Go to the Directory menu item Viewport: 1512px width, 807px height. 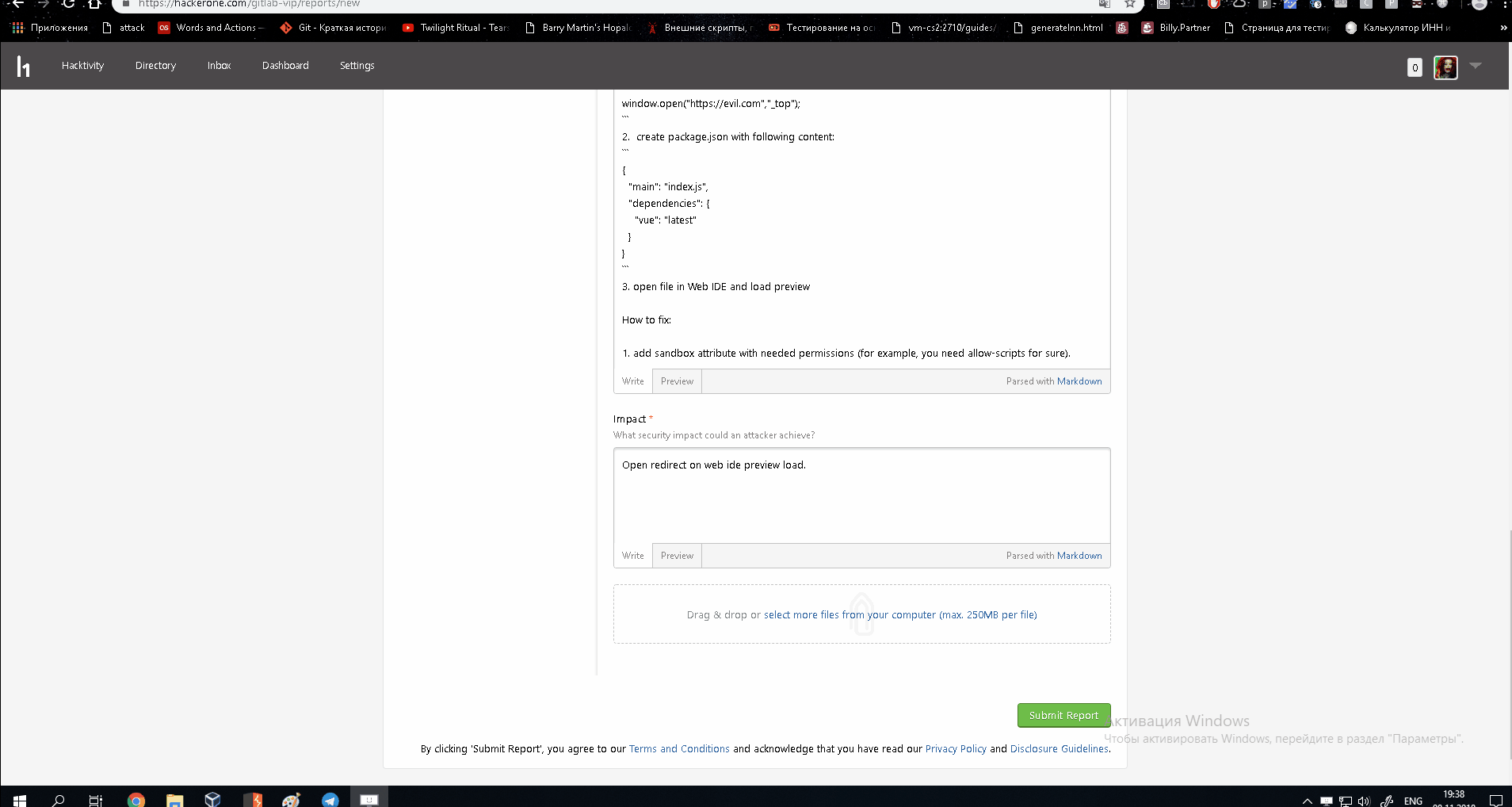(155, 66)
